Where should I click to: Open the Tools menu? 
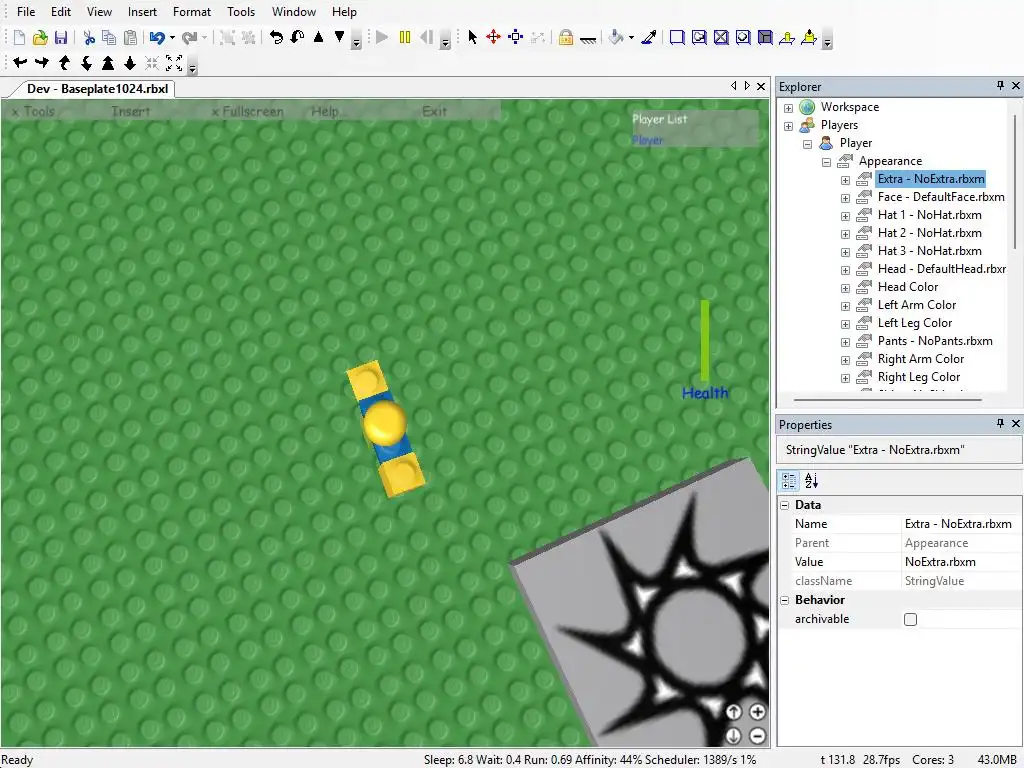pyautogui.click(x=241, y=12)
